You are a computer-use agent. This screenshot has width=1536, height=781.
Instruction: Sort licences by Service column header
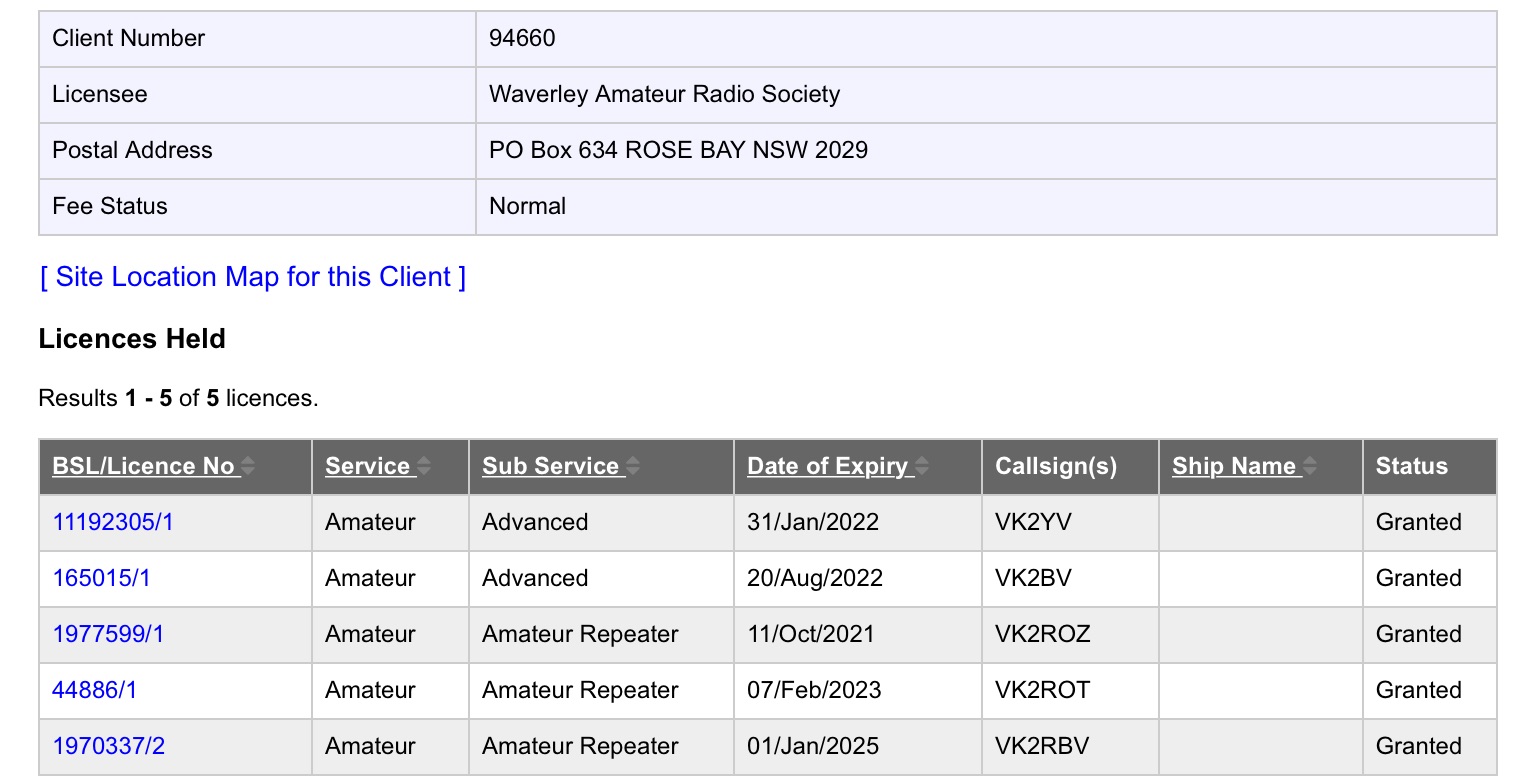point(367,467)
